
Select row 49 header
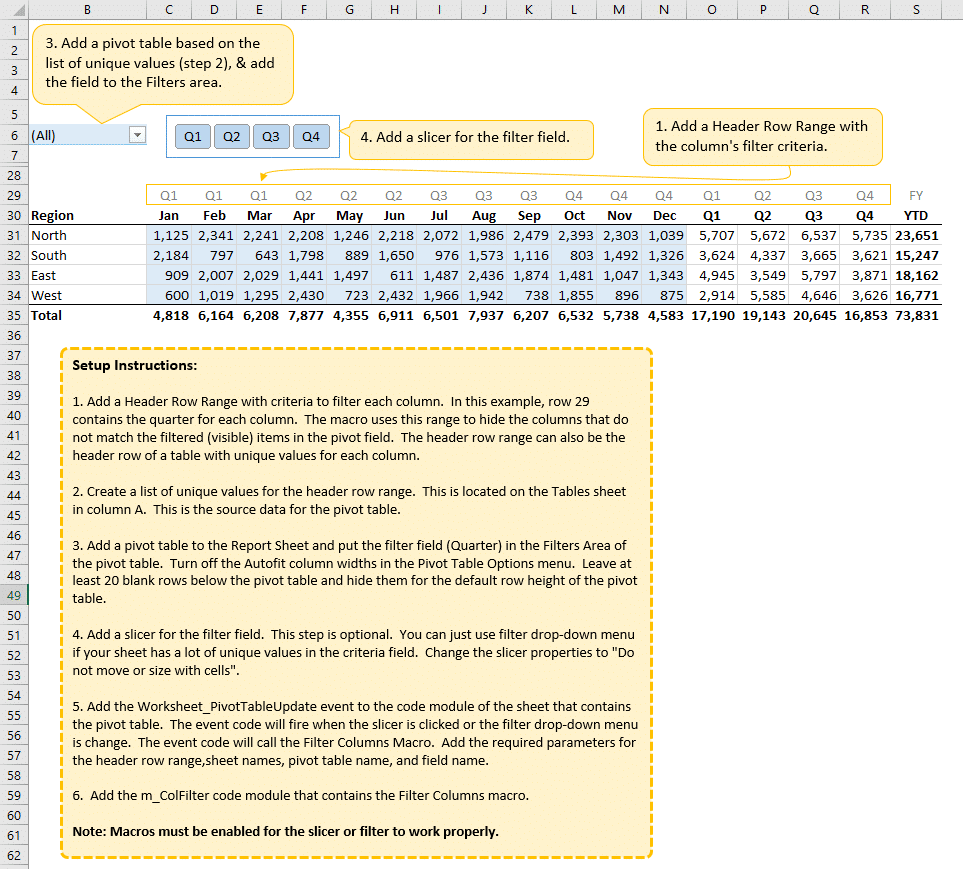click(x=14, y=595)
